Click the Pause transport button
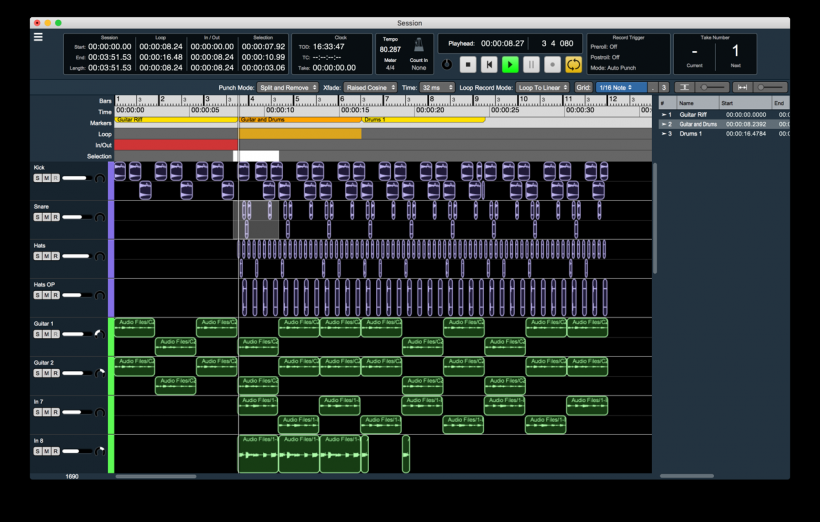This screenshot has height=522, width=820. click(x=531, y=64)
